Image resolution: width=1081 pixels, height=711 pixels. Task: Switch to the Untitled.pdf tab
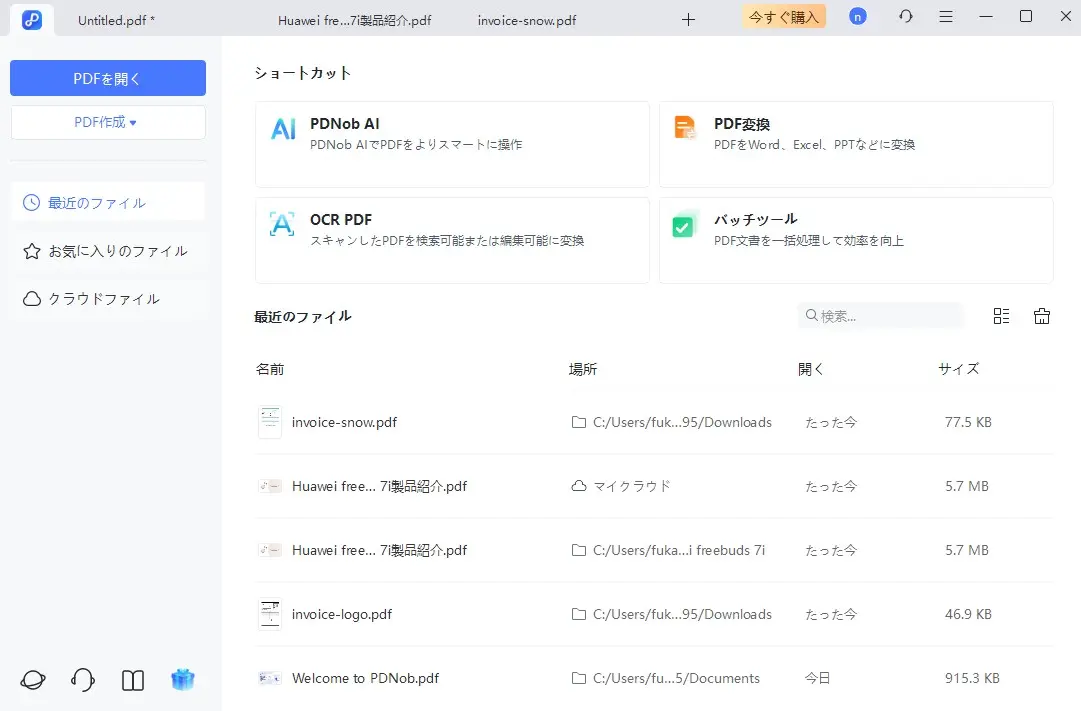pyautogui.click(x=119, y=19)
